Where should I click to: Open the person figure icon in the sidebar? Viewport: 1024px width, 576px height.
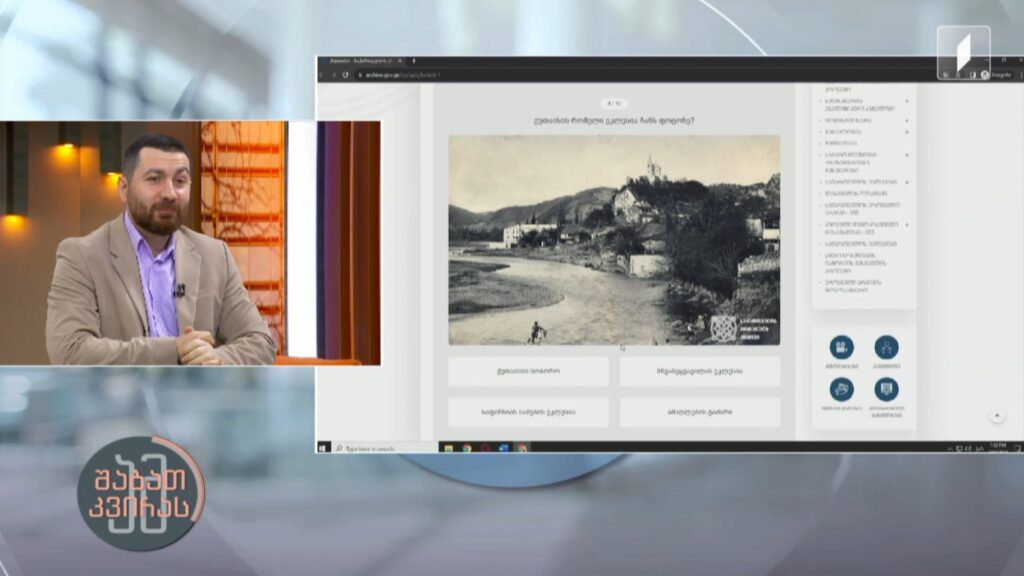886,347
